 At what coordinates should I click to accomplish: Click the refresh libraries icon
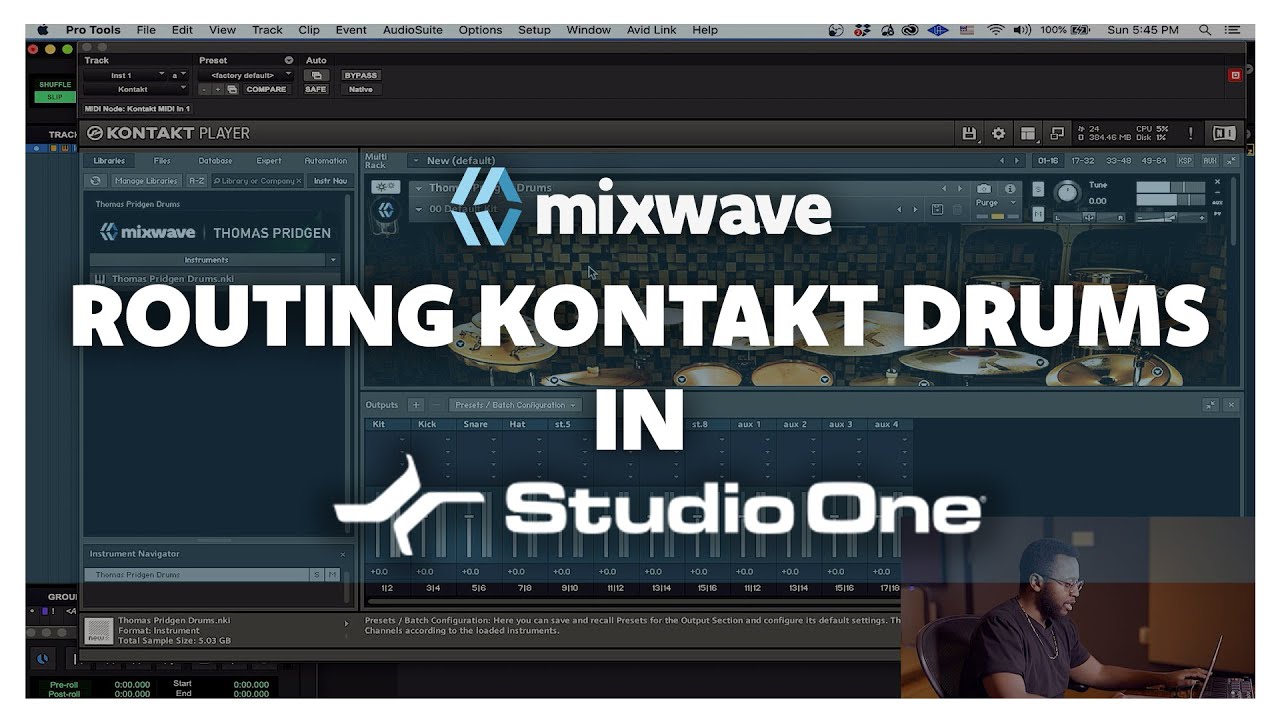click(x=95, y=181)
